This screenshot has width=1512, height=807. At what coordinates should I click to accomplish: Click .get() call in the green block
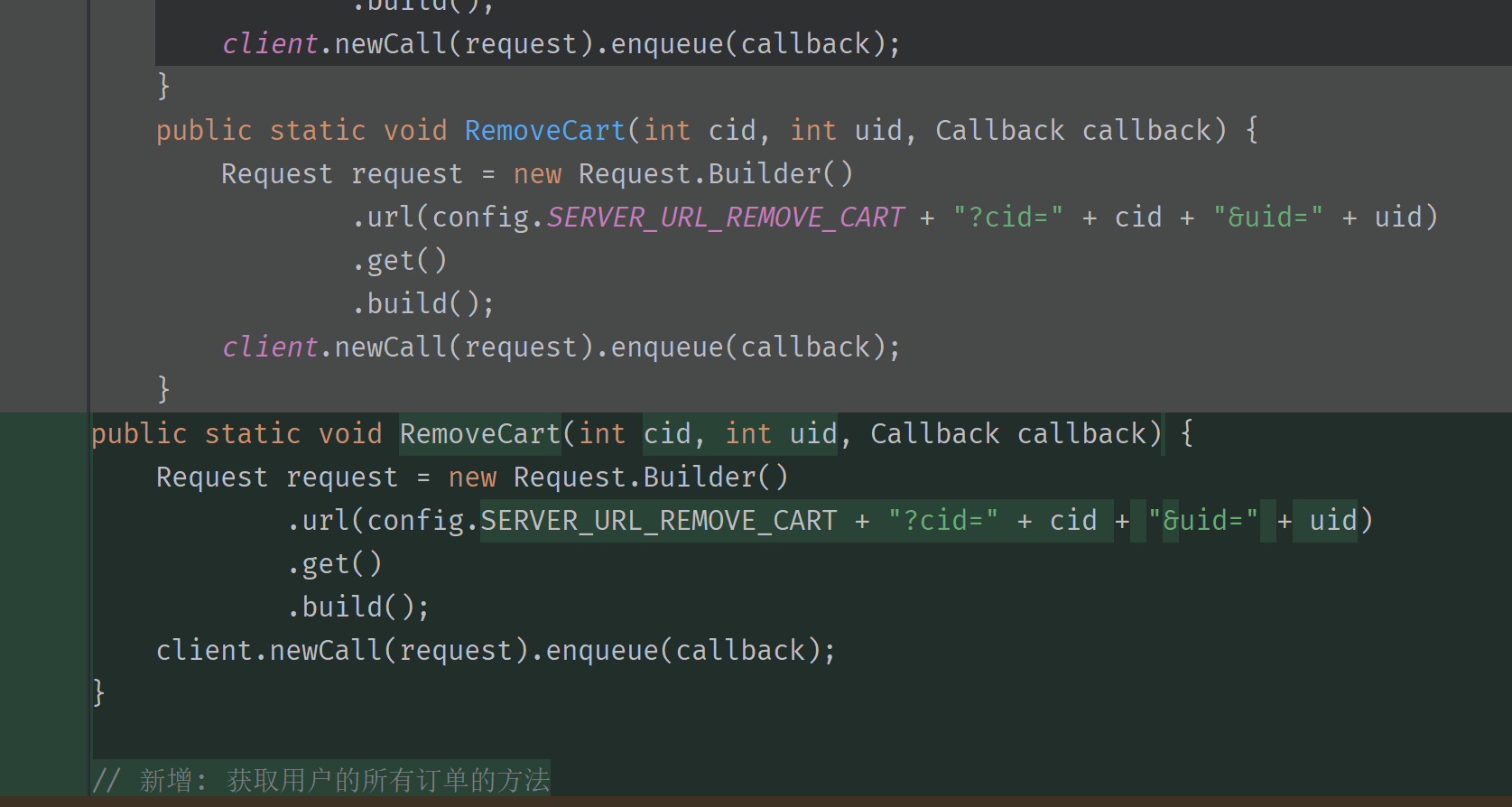(x=335, y=564)
